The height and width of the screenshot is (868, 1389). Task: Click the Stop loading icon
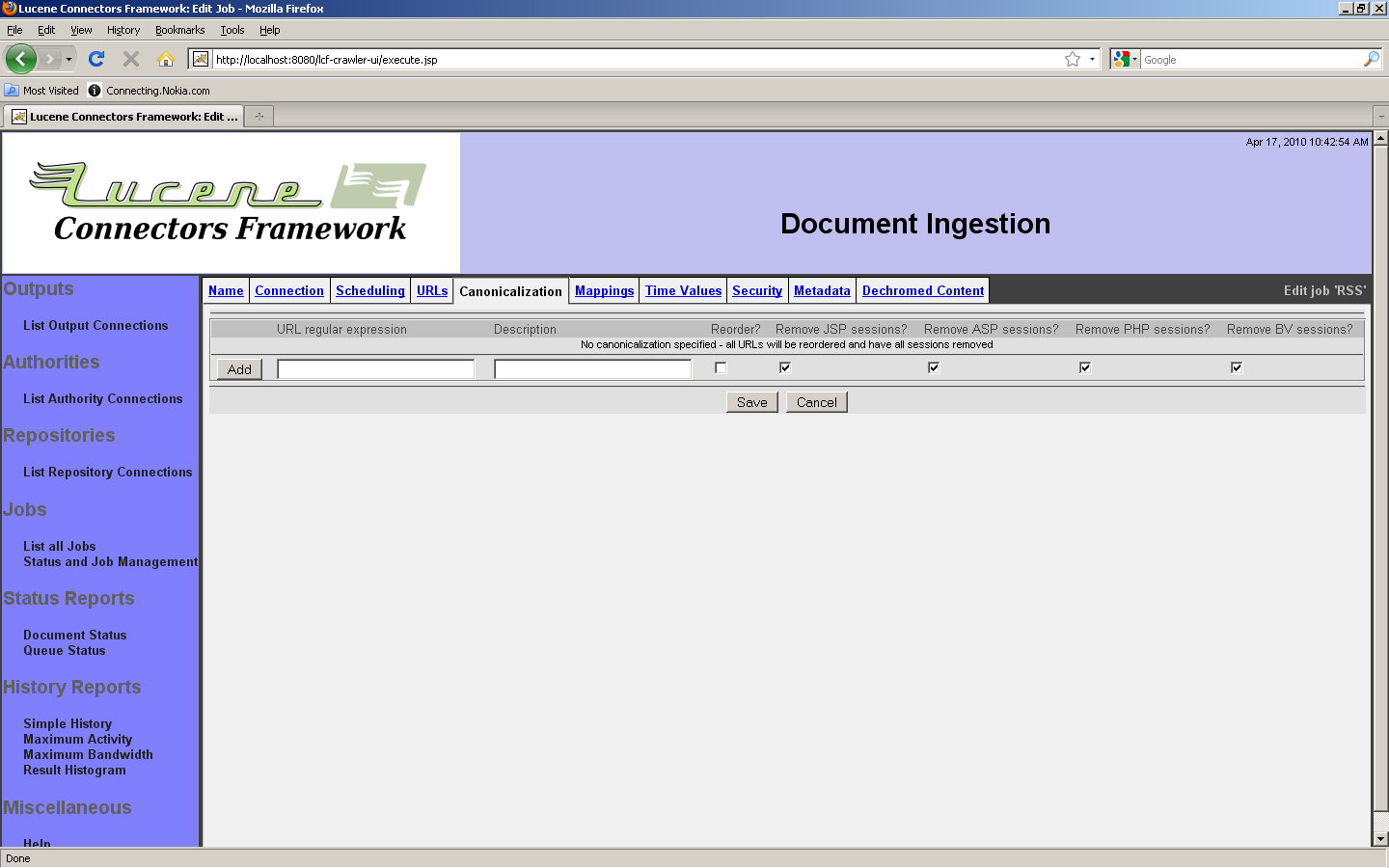point(131,59)
